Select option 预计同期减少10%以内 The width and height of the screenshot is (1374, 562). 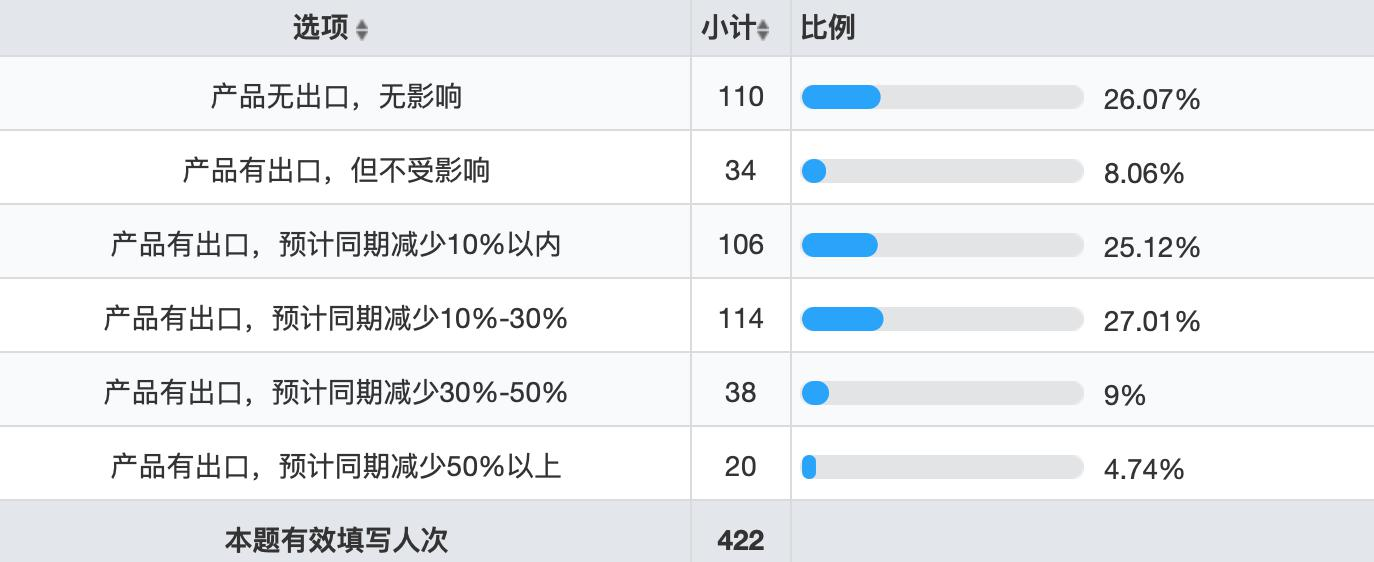tap(336, 245)
